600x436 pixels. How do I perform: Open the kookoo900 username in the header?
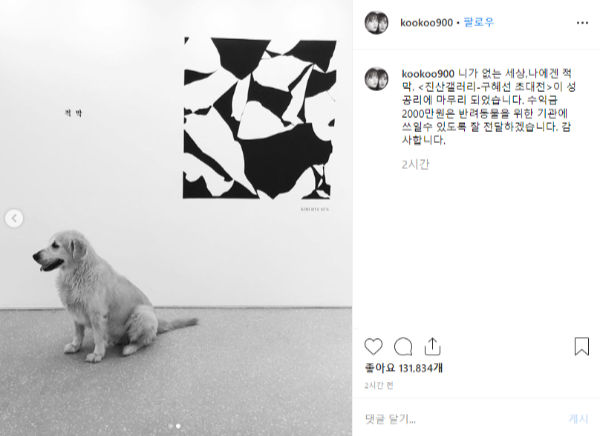click(426, 23)
